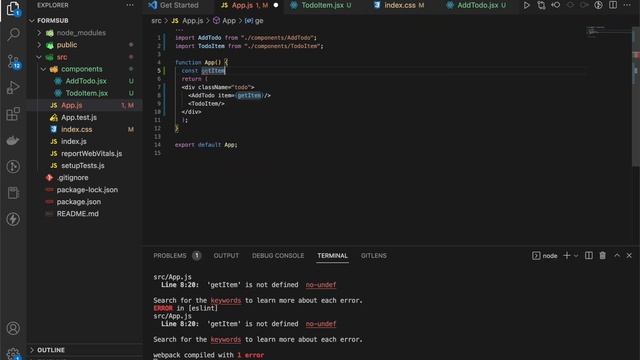
Task: Open the Search view icon
Action: tap(13, 34)
